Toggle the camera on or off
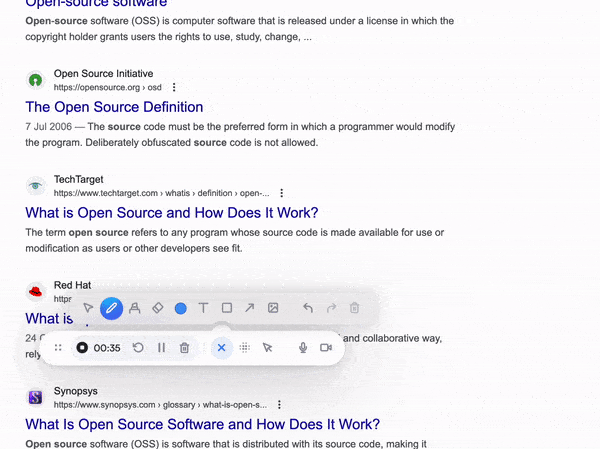 (x=325, y=348)
